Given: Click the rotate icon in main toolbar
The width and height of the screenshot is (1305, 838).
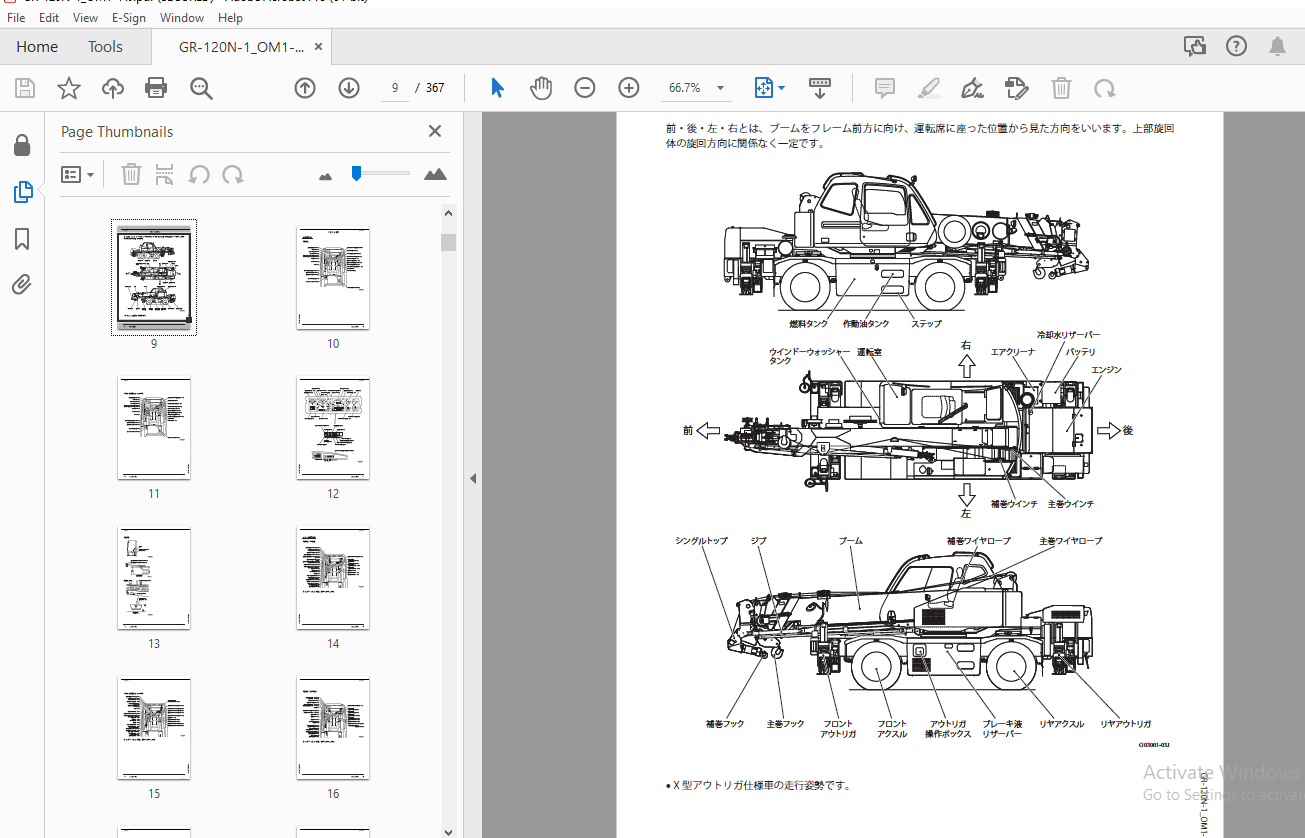Looking at the screenshot, I should click(1104, 88).
